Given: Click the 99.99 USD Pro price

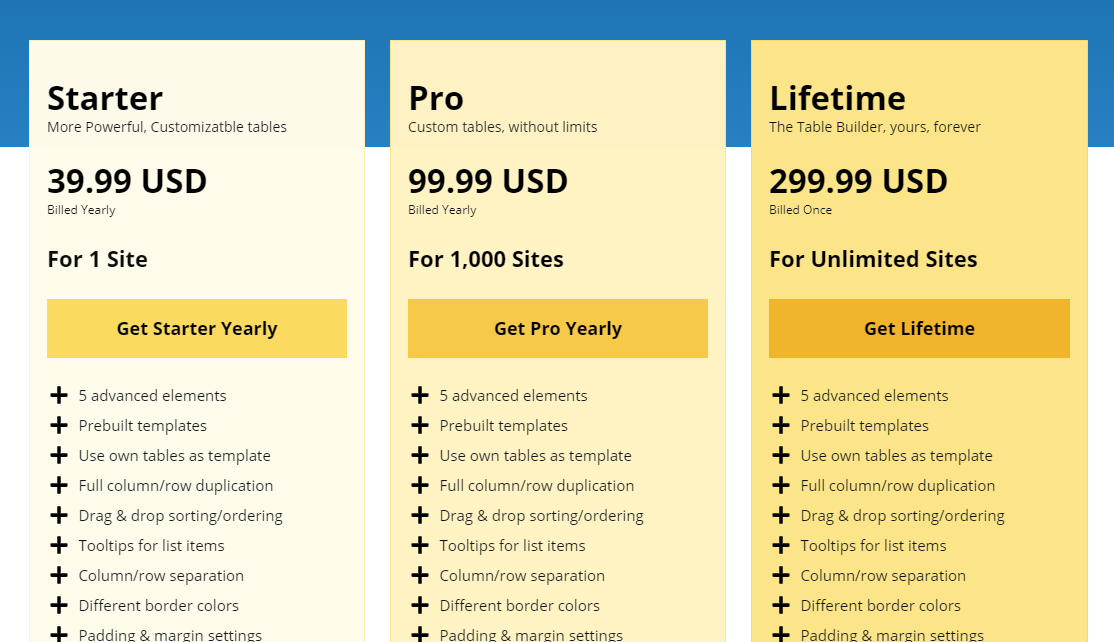Looking at the screenshot, I should 488,181.
